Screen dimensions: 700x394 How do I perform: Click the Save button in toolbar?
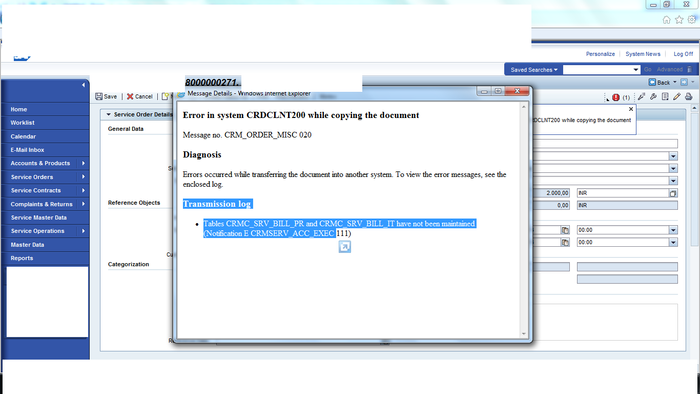106,96
